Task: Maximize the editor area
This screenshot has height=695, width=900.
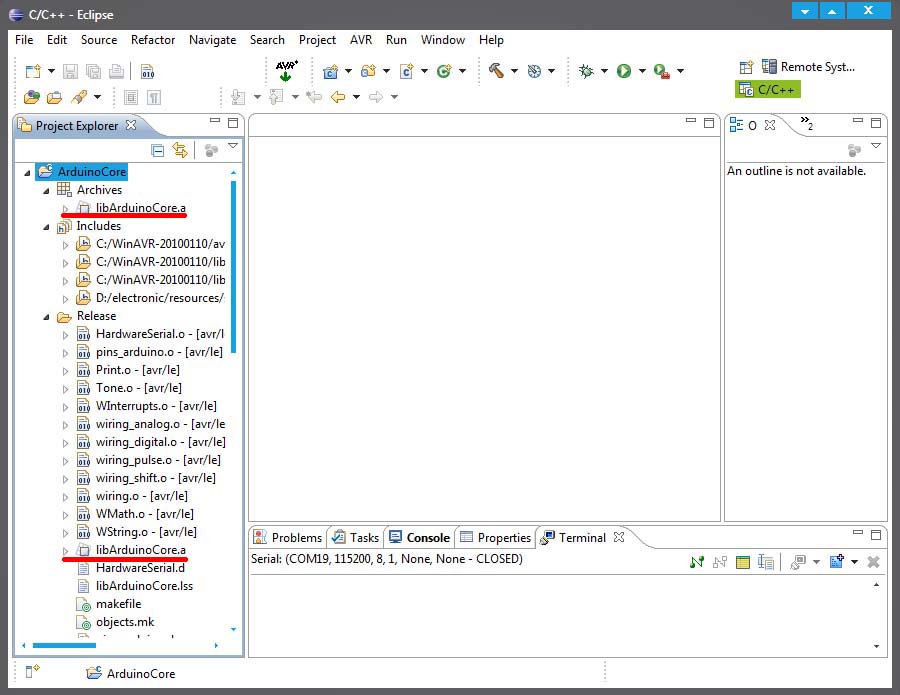Action: pos(709,122)
